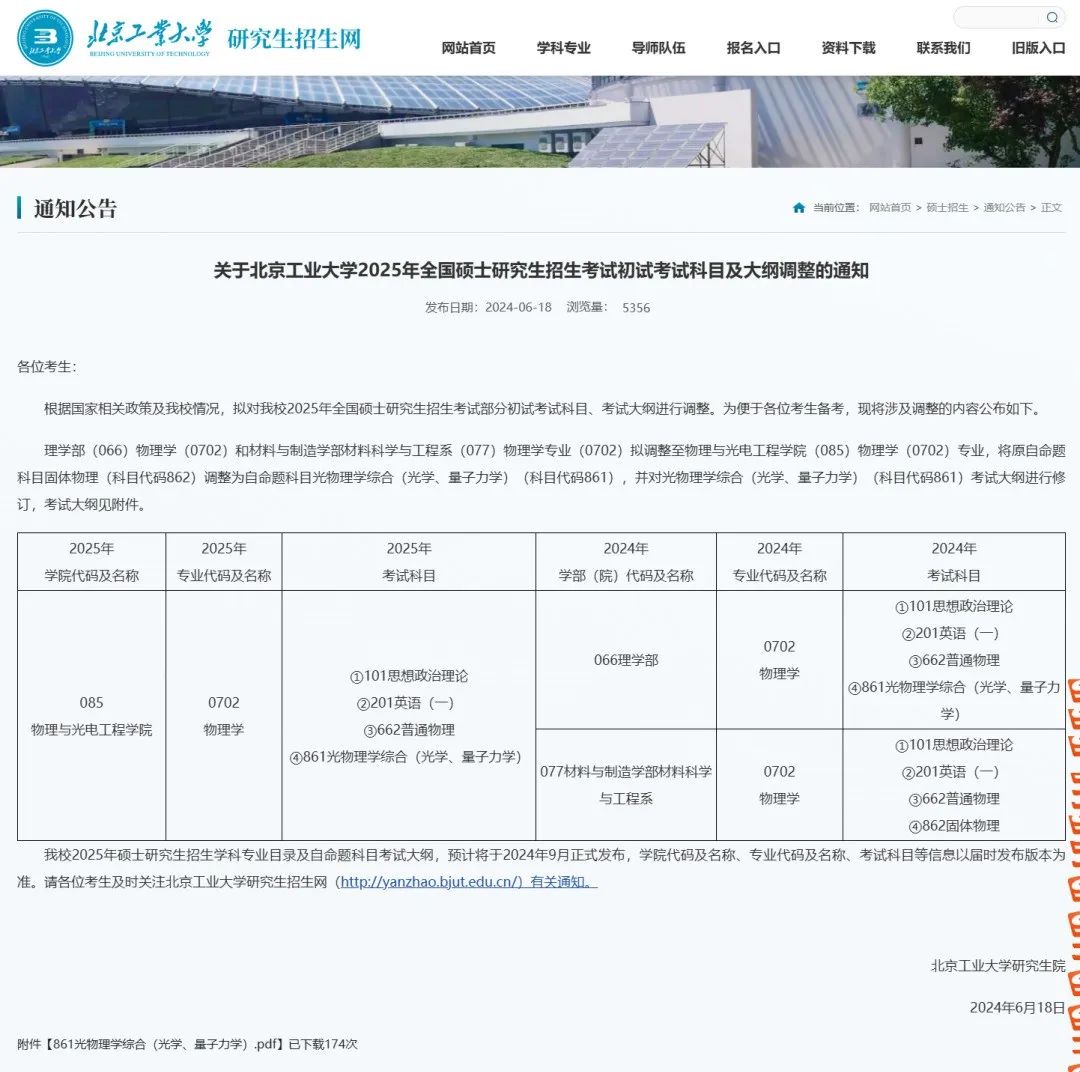The width and height of the screenshot is (1080, 1072).
Task: Click the home icon in the breadcrumb
Action: coord(798,208)
